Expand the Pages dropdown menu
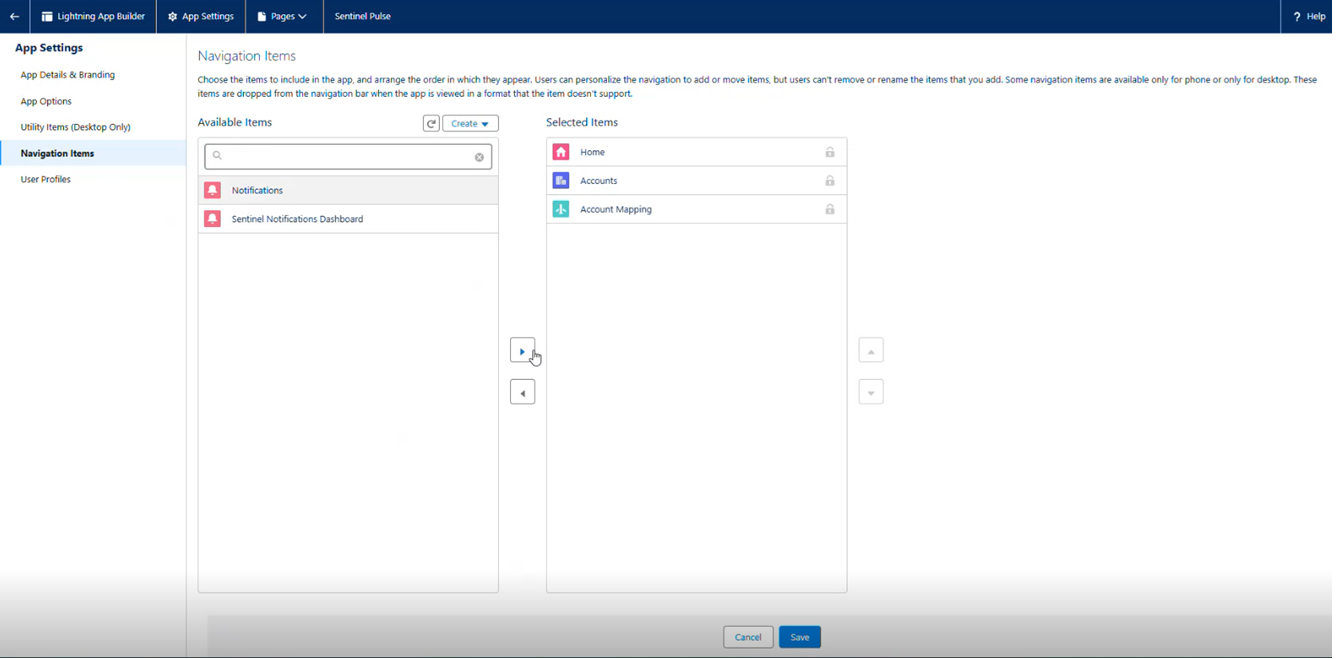1336x659 pixels. pyautogui.click(x=282, y=16)
